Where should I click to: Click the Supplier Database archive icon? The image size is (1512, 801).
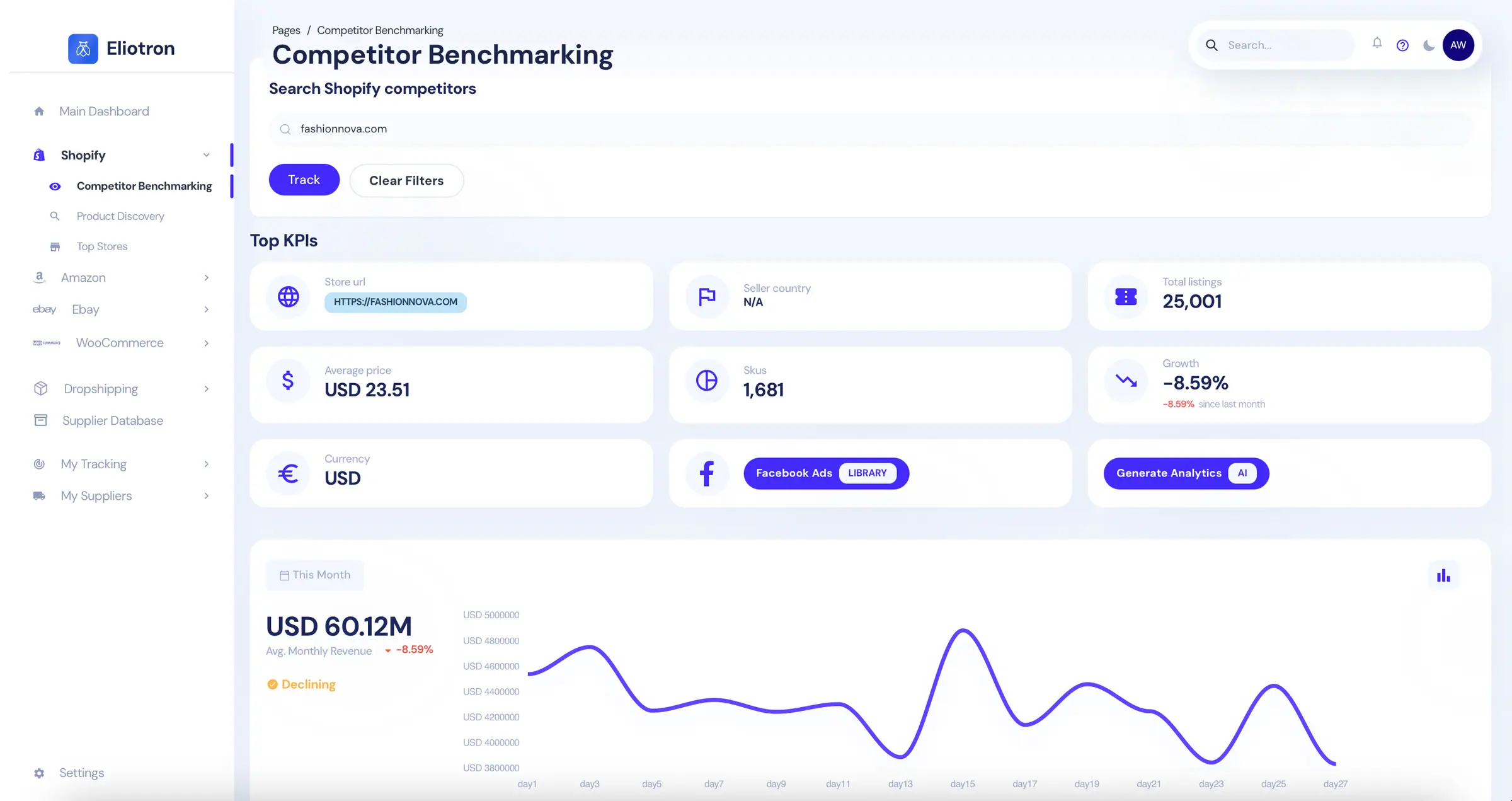[41, 420]
